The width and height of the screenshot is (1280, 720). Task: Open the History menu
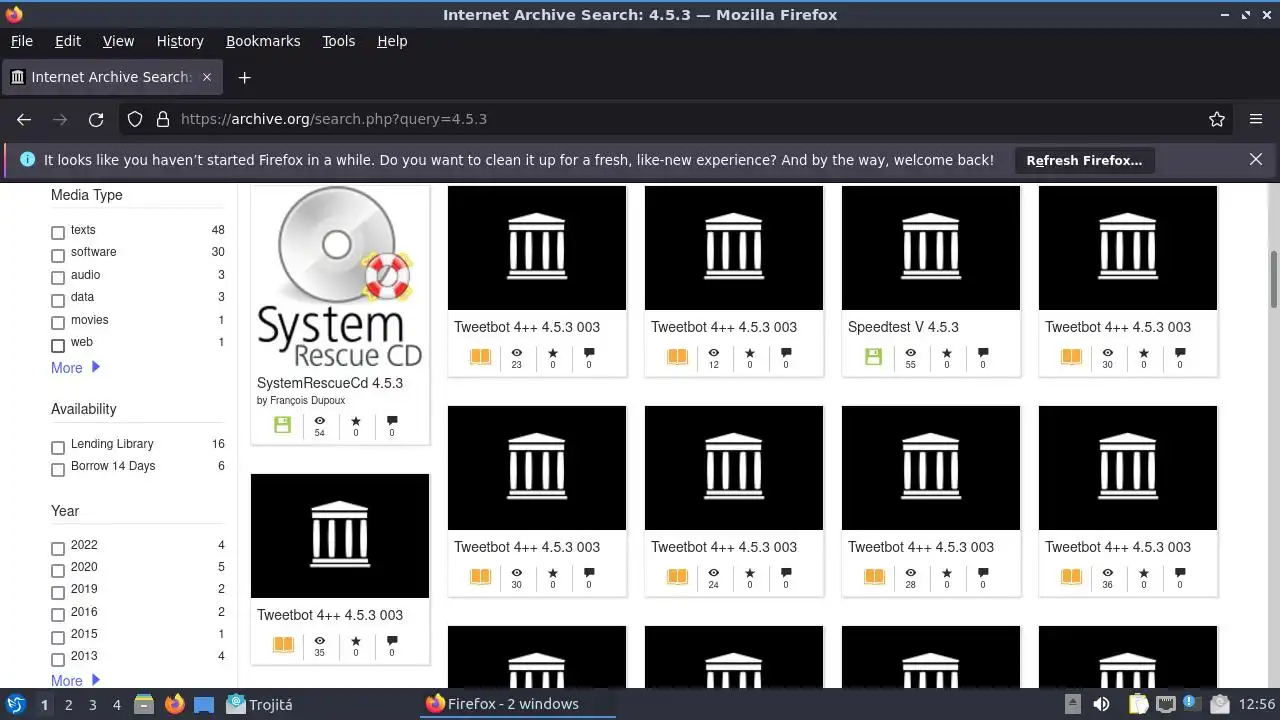(180, 41)
